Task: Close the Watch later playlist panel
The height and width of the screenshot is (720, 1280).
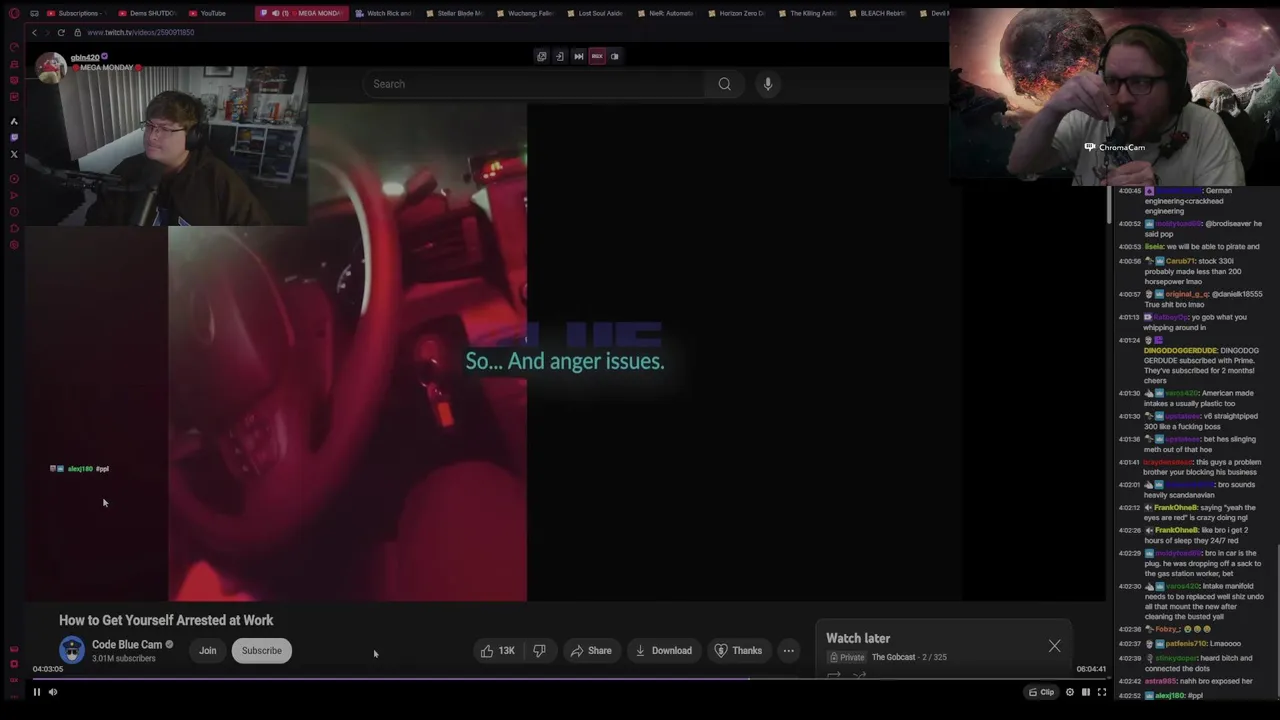Action: (x=1054, y=646)
